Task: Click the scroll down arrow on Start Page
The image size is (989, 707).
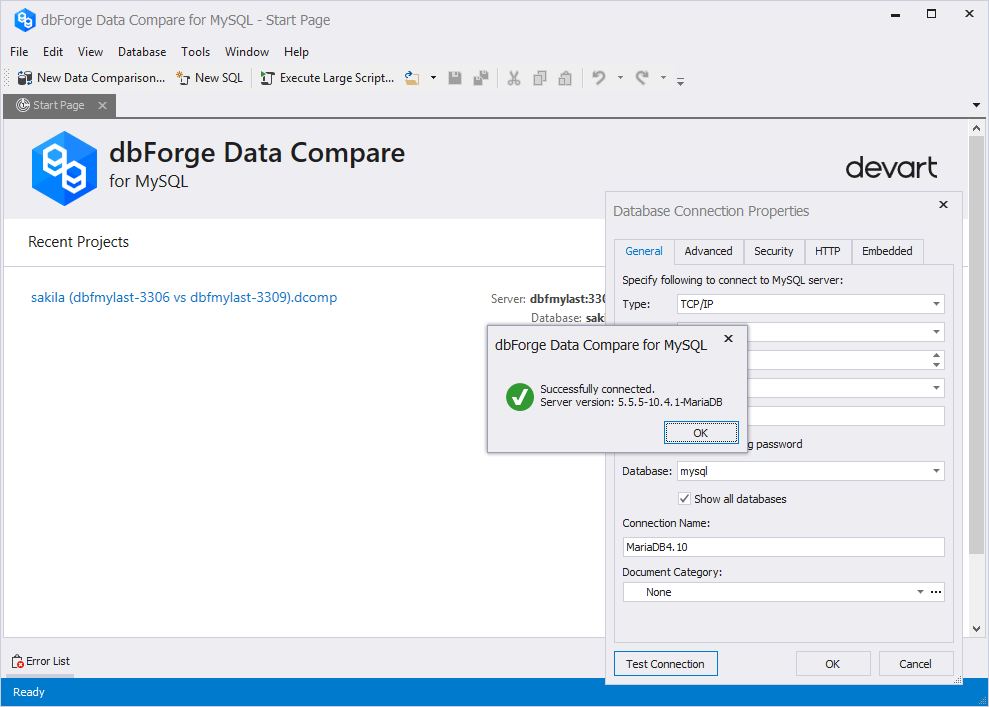Action: tap(976, 629)
